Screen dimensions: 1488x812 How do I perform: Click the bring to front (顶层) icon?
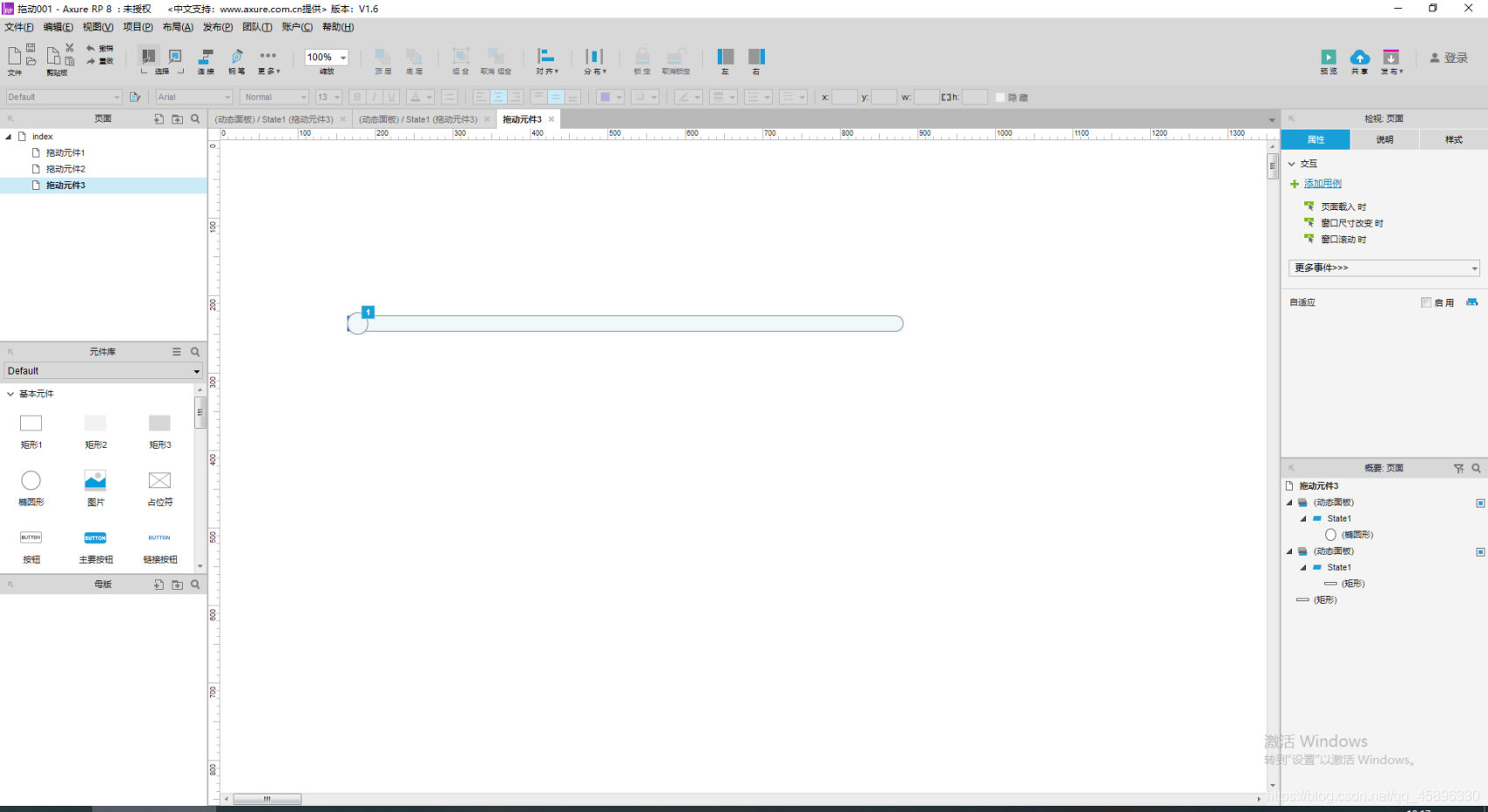pyautogui.click(x=383, y=56)
